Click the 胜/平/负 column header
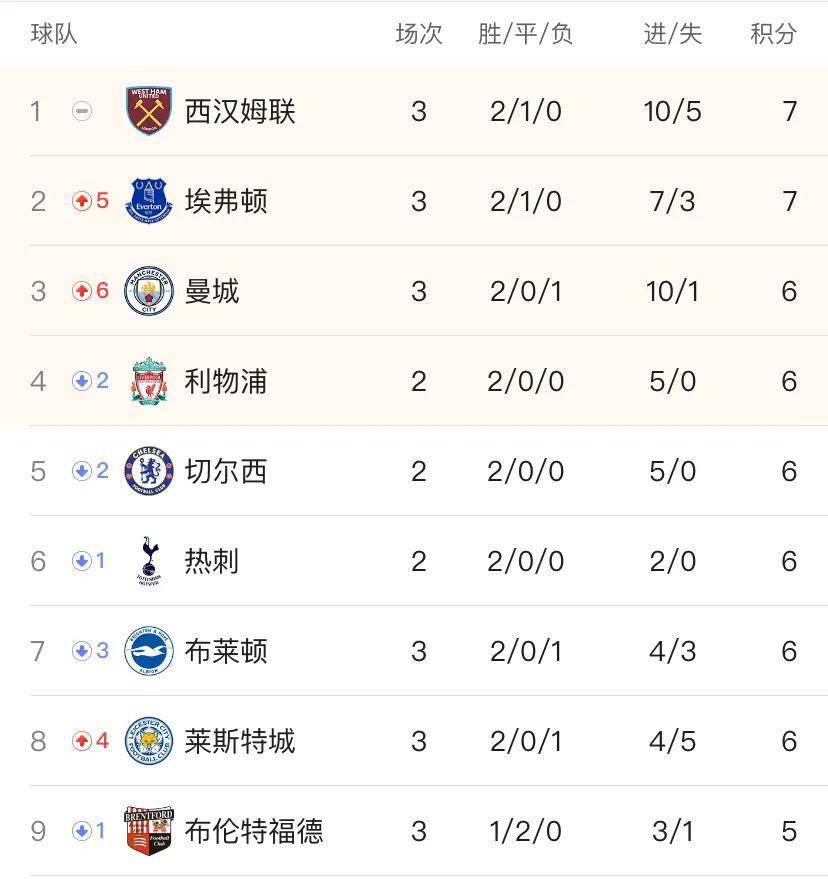 point(525,34)
